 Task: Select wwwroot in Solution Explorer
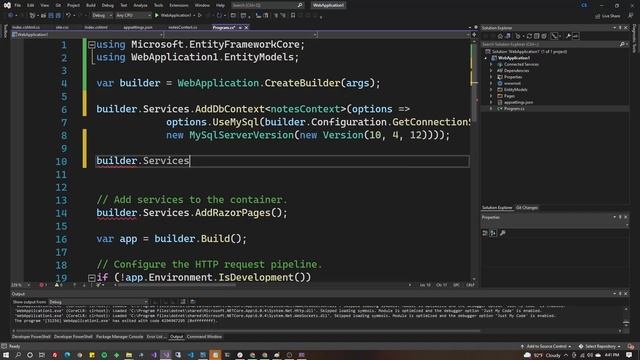(x=512, y=83)
